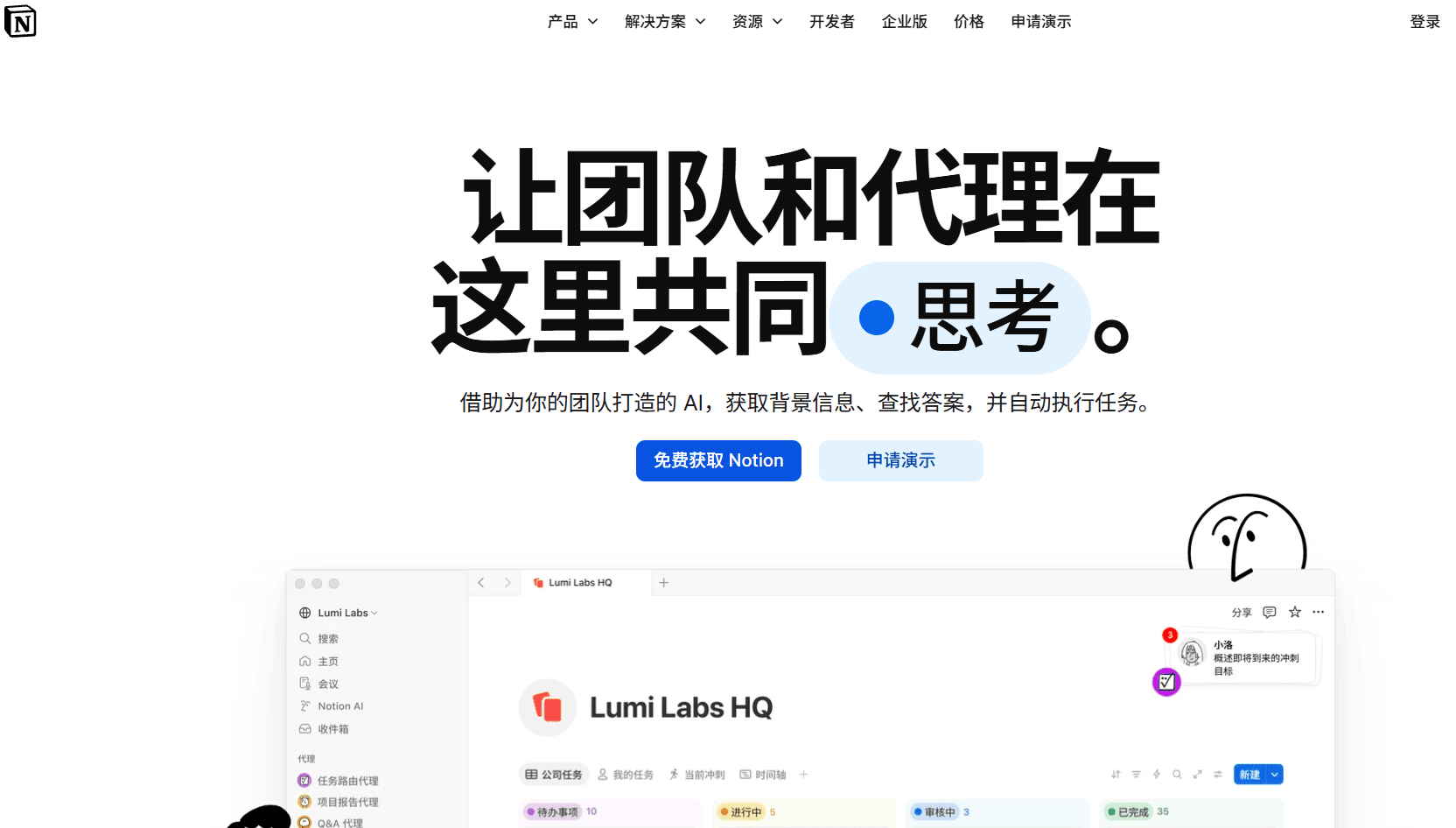Viewport: 1456px width, 828px height.
Task: Open the 小洛 notification card
Action: pos(1245,657)
